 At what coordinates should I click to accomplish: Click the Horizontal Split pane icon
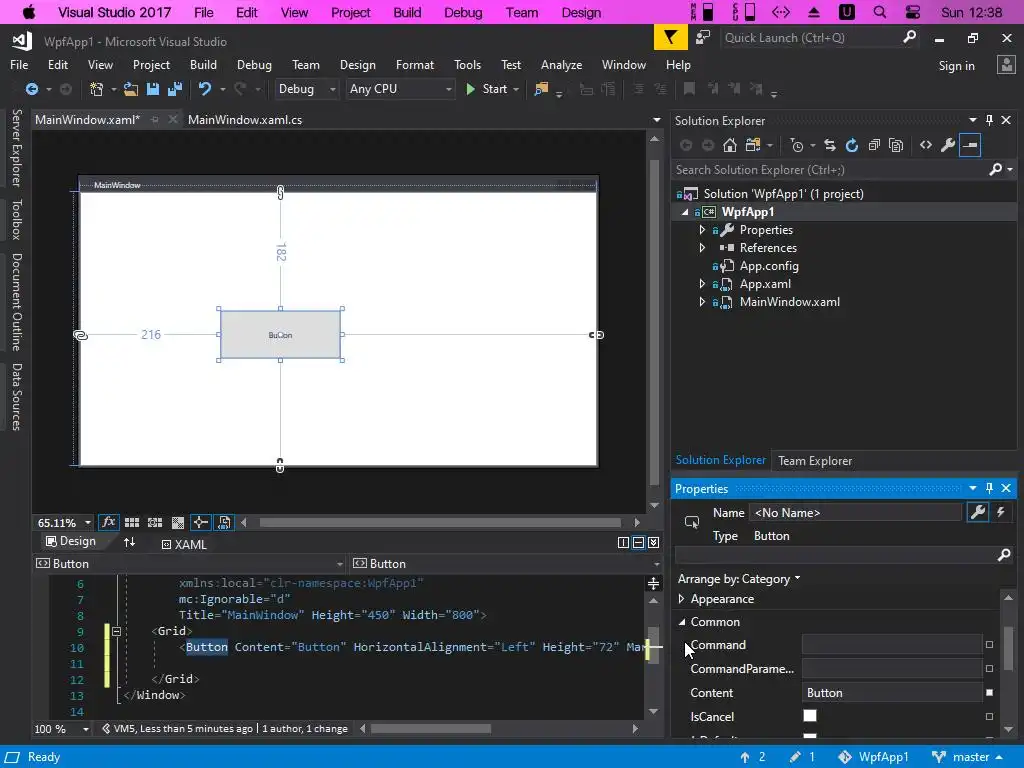coord(638,543)
